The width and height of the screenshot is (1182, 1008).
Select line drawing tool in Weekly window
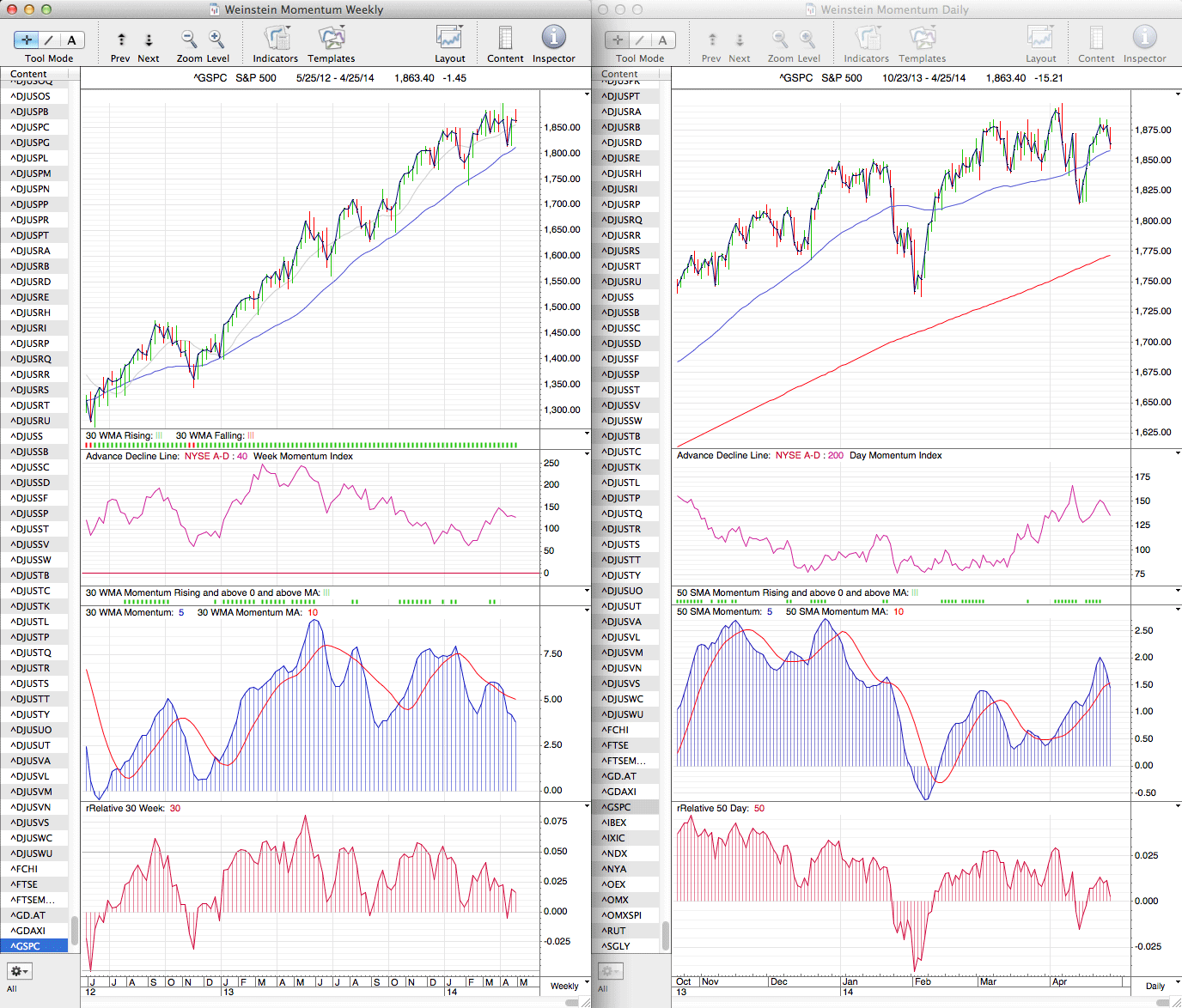(50, 39)
